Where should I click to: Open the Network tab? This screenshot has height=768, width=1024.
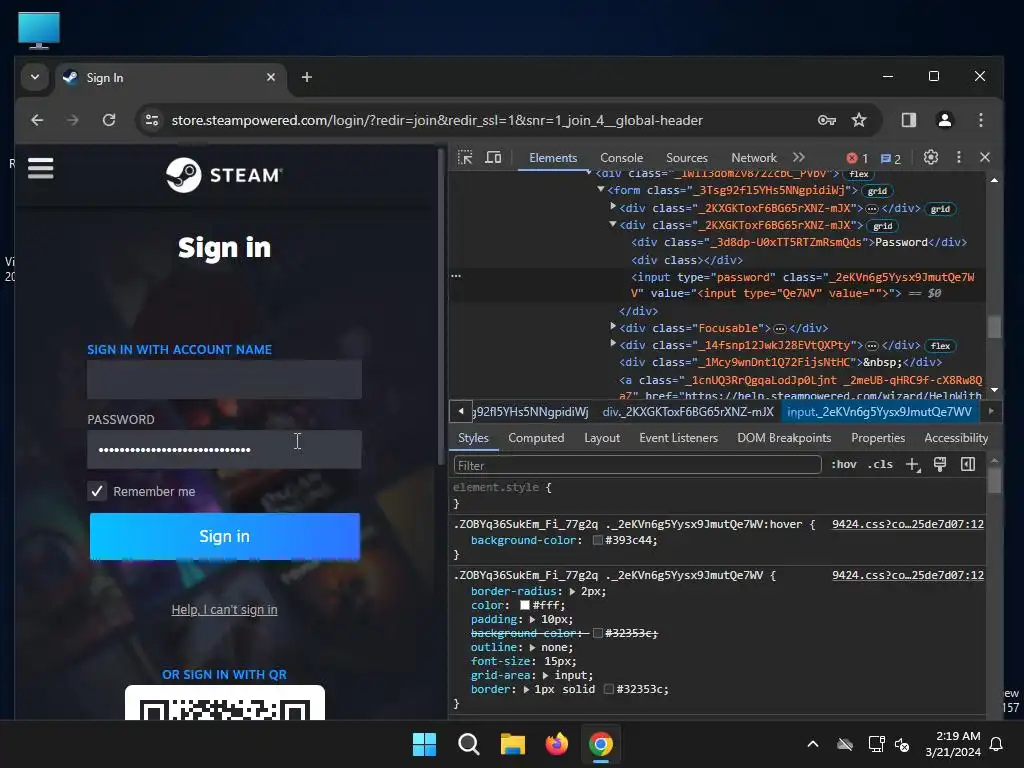click(754, 158)
